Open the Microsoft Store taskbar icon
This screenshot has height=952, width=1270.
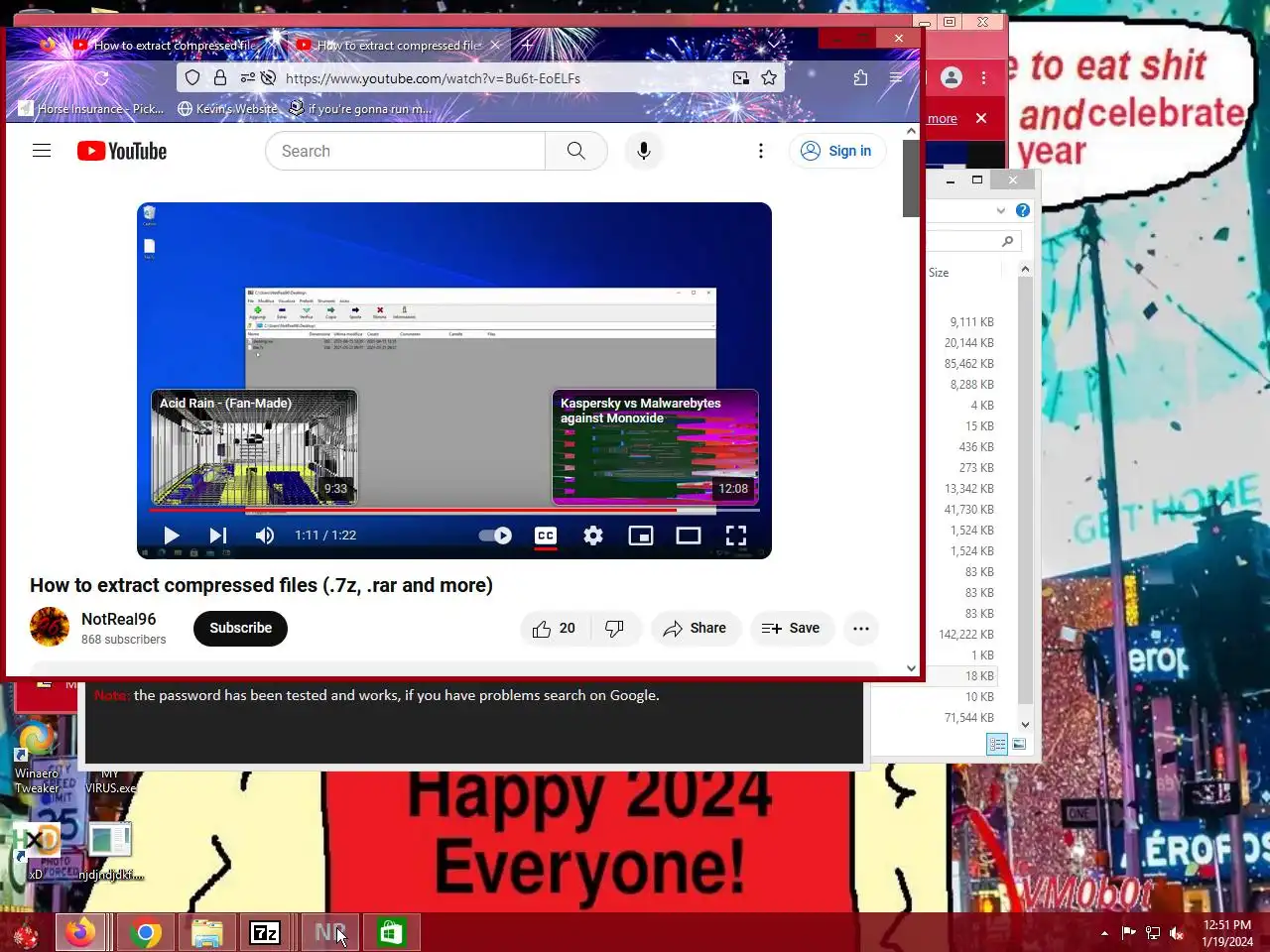click(x=391, y=933)
